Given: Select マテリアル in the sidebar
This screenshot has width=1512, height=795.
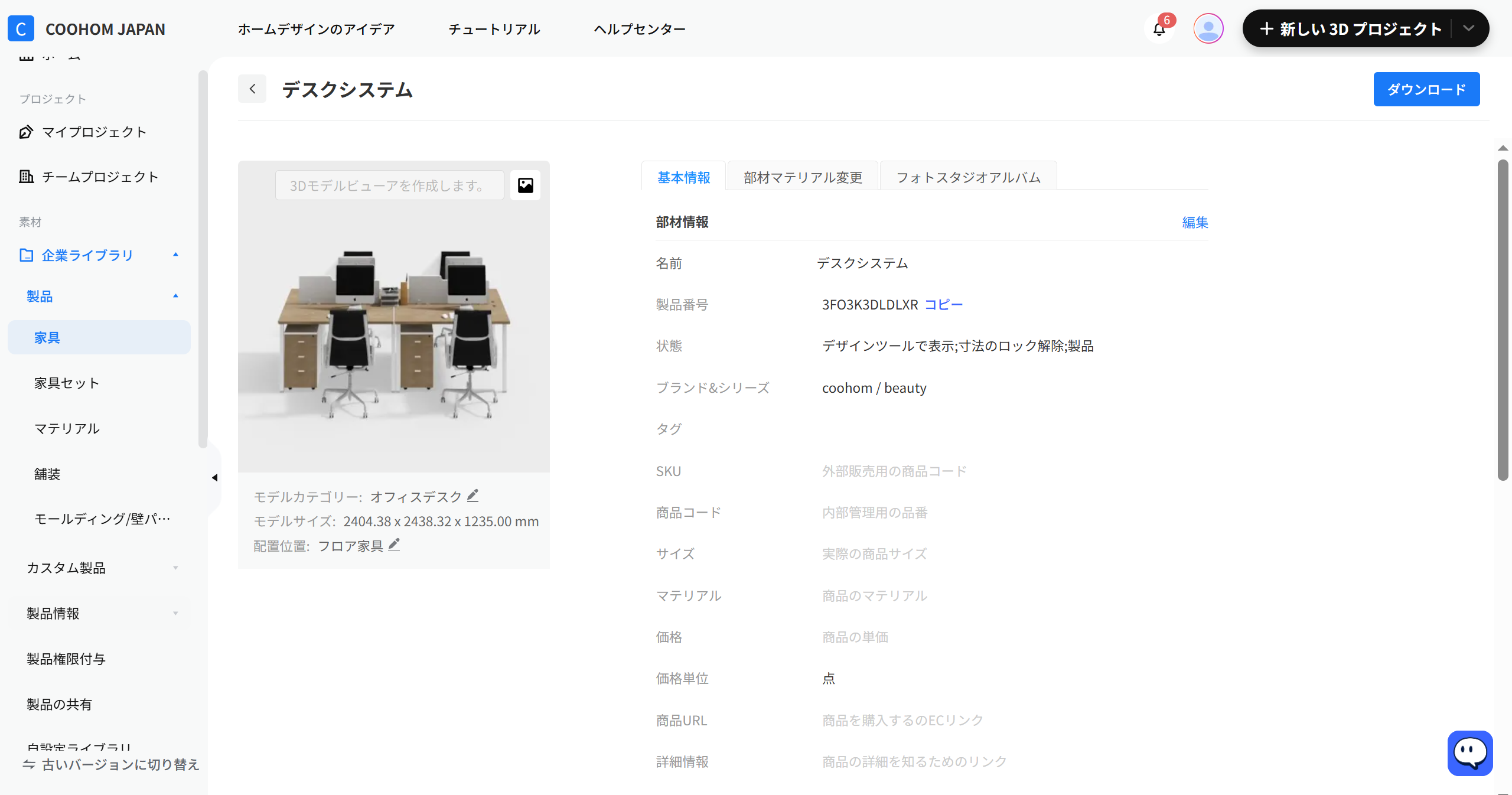Looking at the screenshot, I should coord(67,428).
